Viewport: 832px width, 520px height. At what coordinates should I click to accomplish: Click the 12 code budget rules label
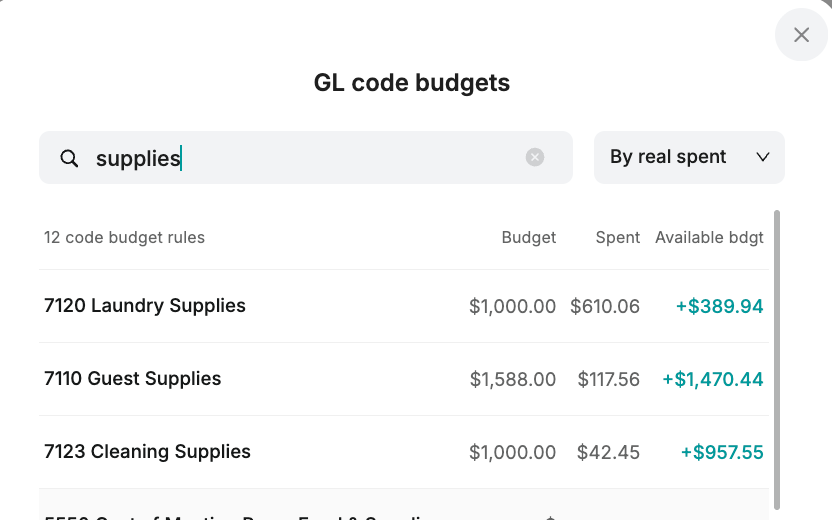point(124,237)
